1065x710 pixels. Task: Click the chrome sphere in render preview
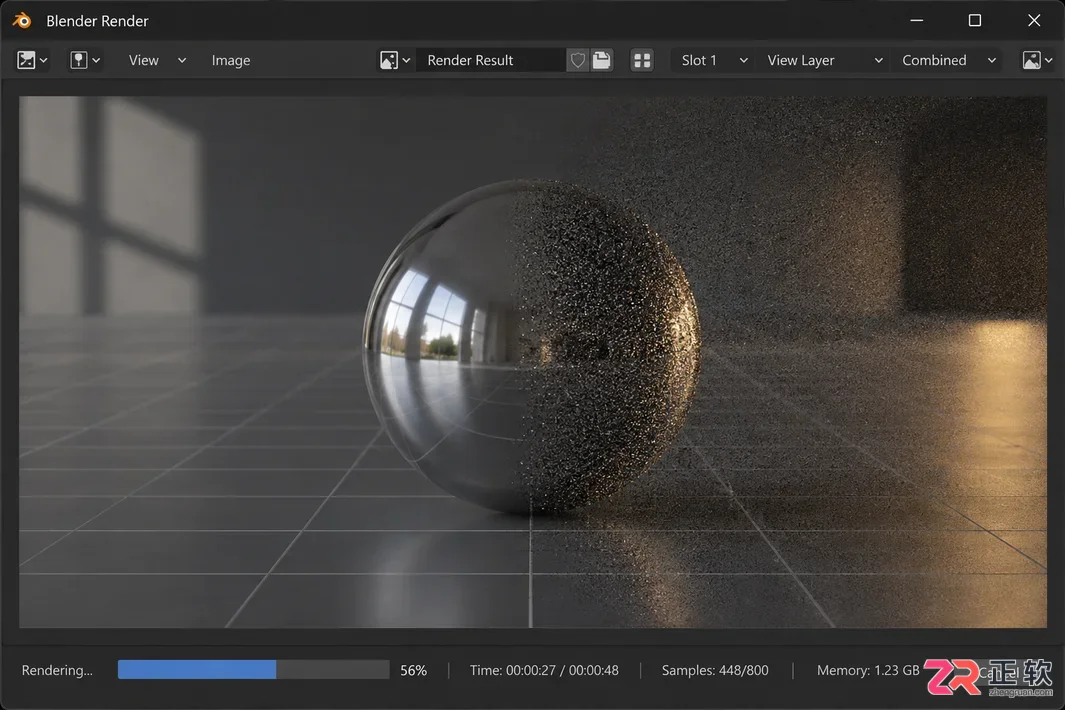point(533,347)
